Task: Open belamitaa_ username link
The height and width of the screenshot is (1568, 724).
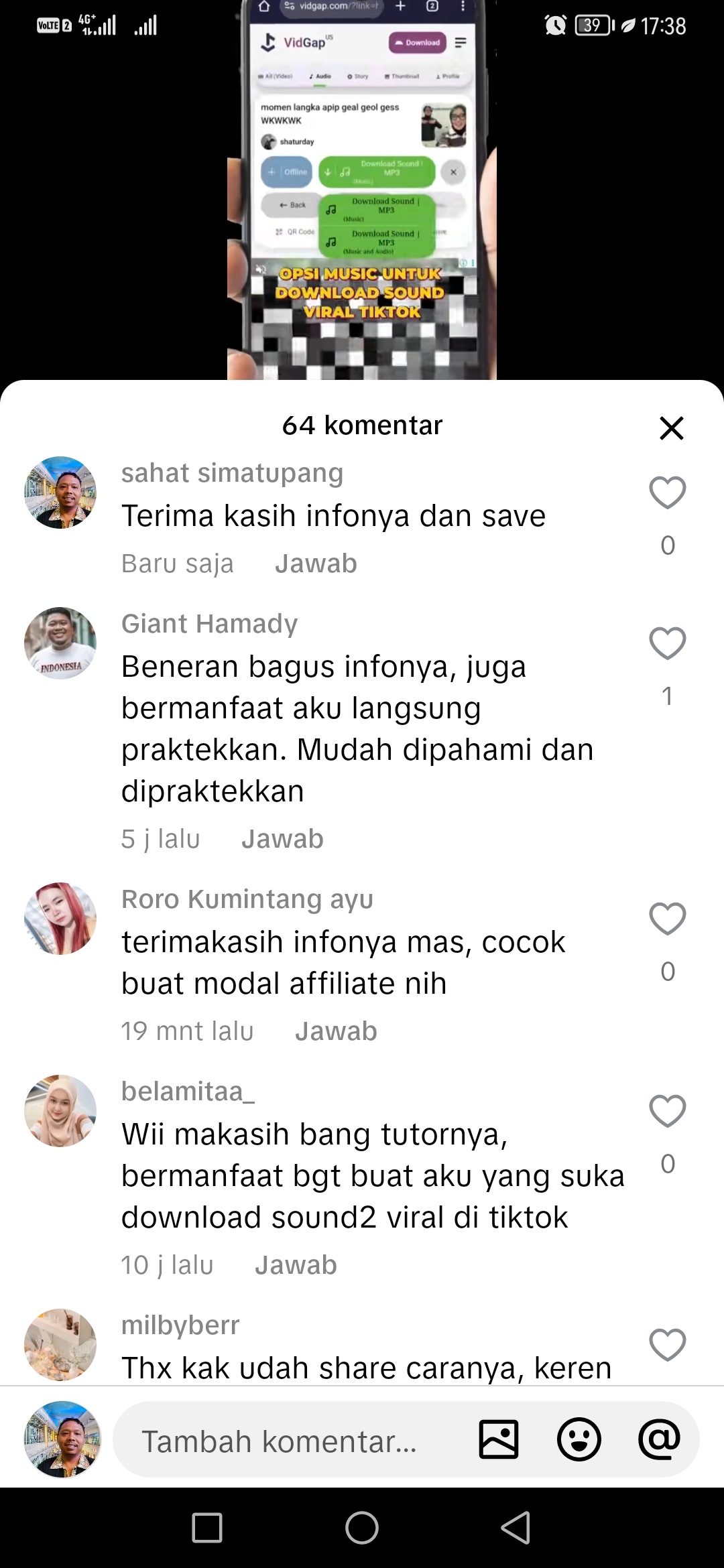Action: click(188, 1092)
